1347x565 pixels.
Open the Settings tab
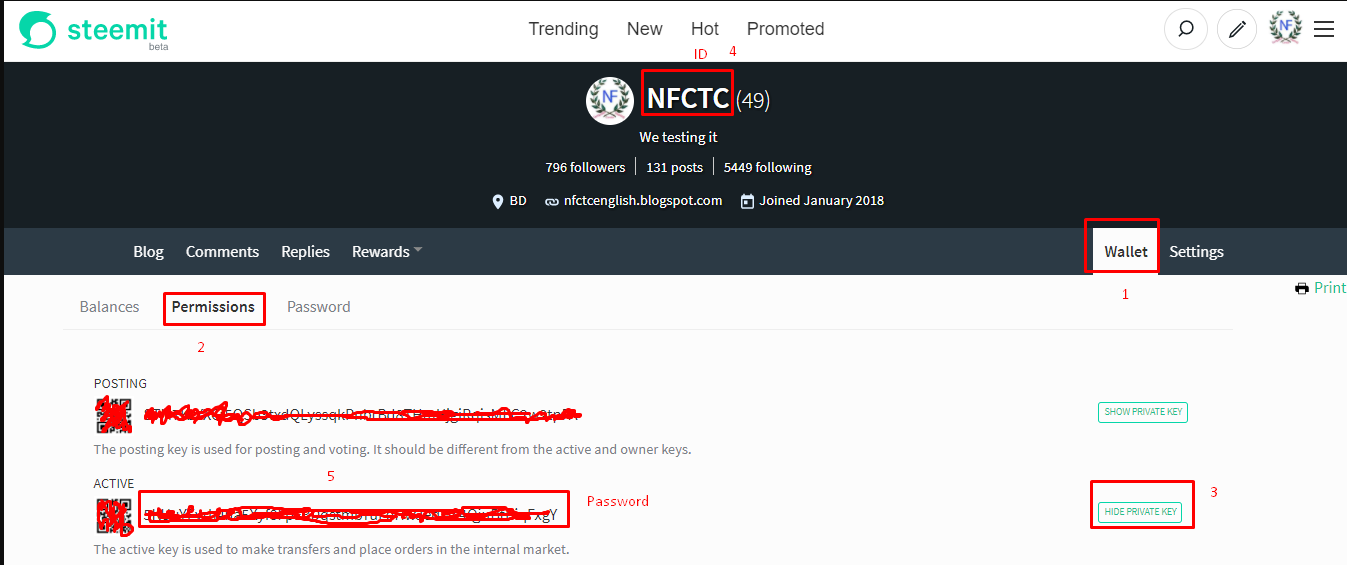(1196, 252)
